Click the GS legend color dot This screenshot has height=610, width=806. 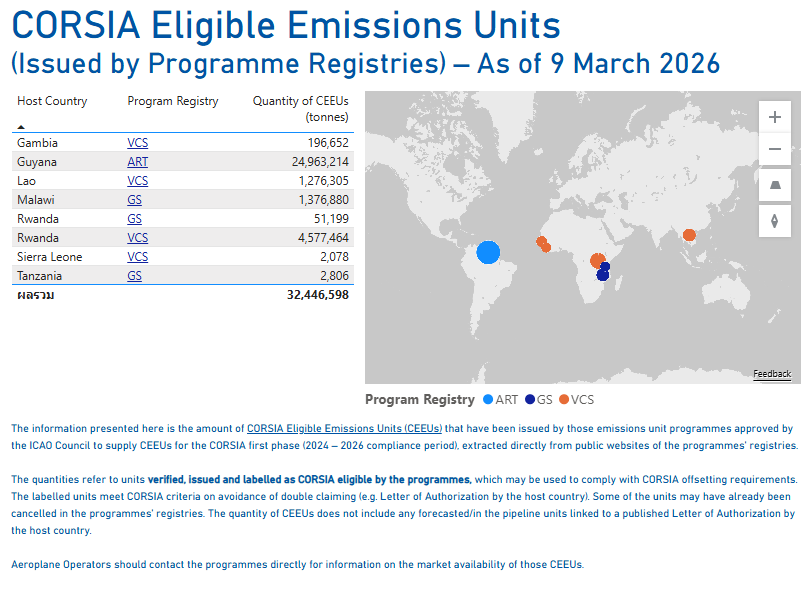(530, 399)
